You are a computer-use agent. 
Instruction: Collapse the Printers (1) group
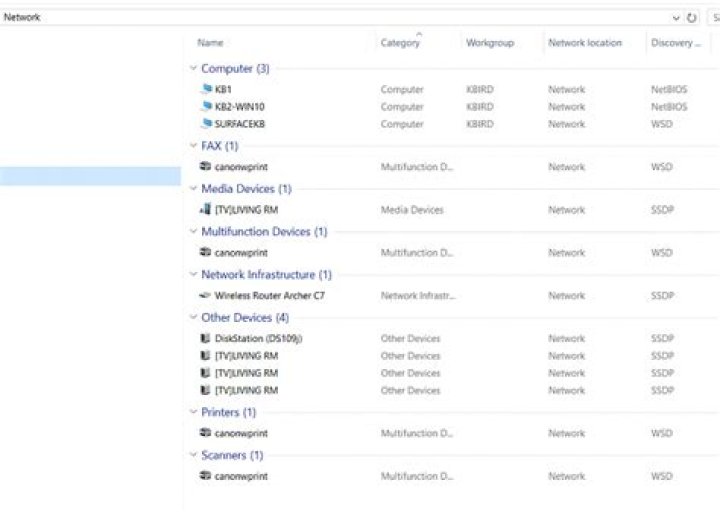pyautogui.click(x=193, y=412)
